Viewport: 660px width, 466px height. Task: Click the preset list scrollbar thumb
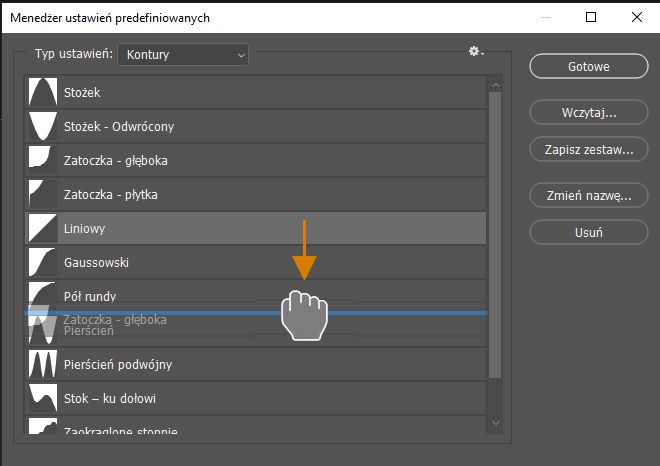coord(495,235)
